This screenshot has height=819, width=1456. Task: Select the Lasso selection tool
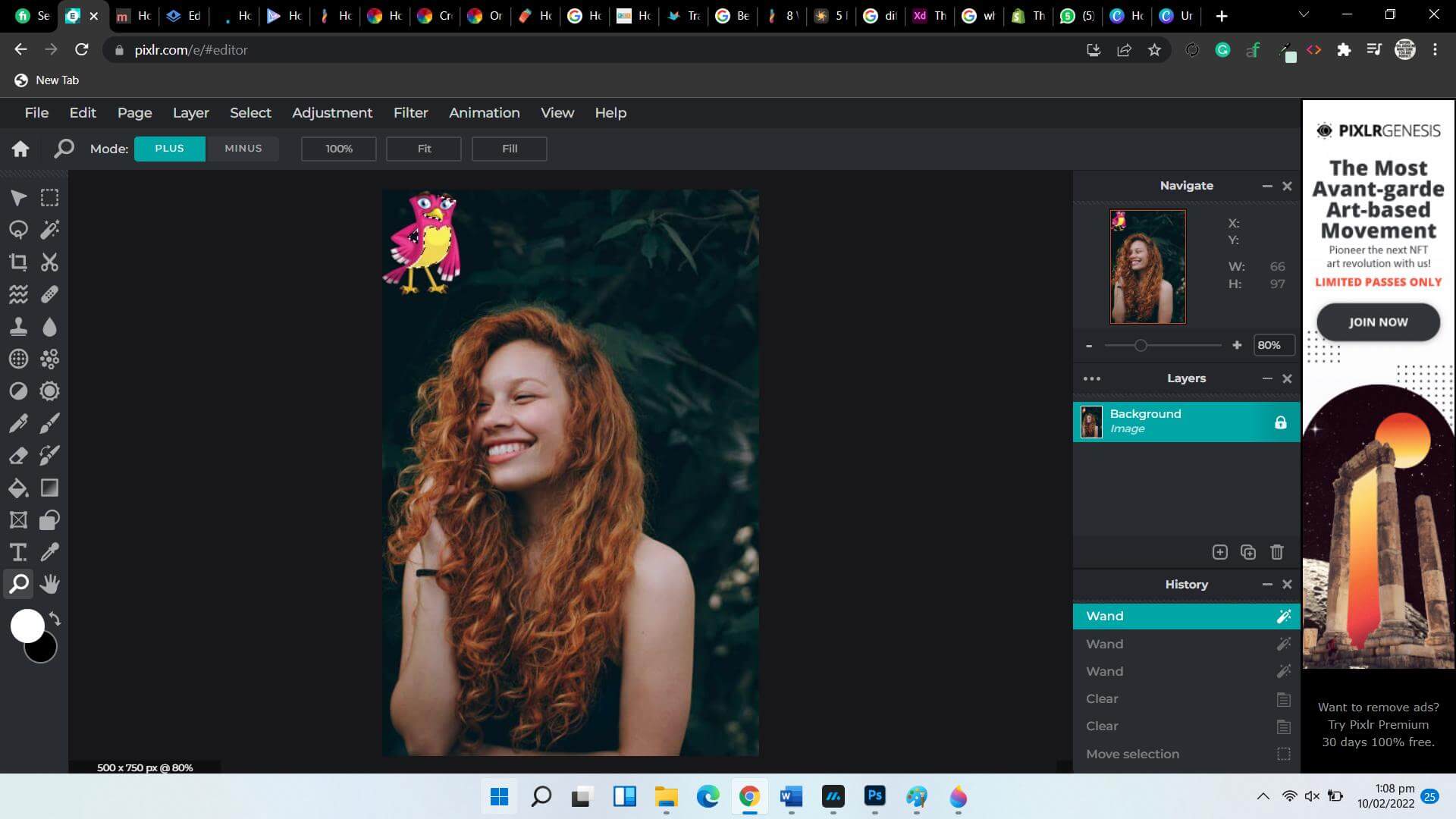point(18,230)
